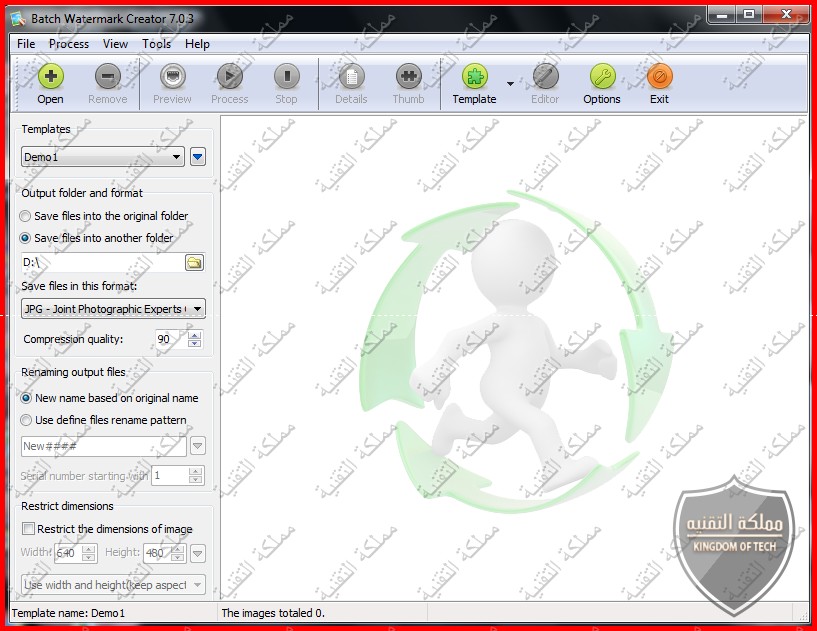Maximize the Batch Watermark Creator window
Viewport: 817px width, 631px height.
749,15
